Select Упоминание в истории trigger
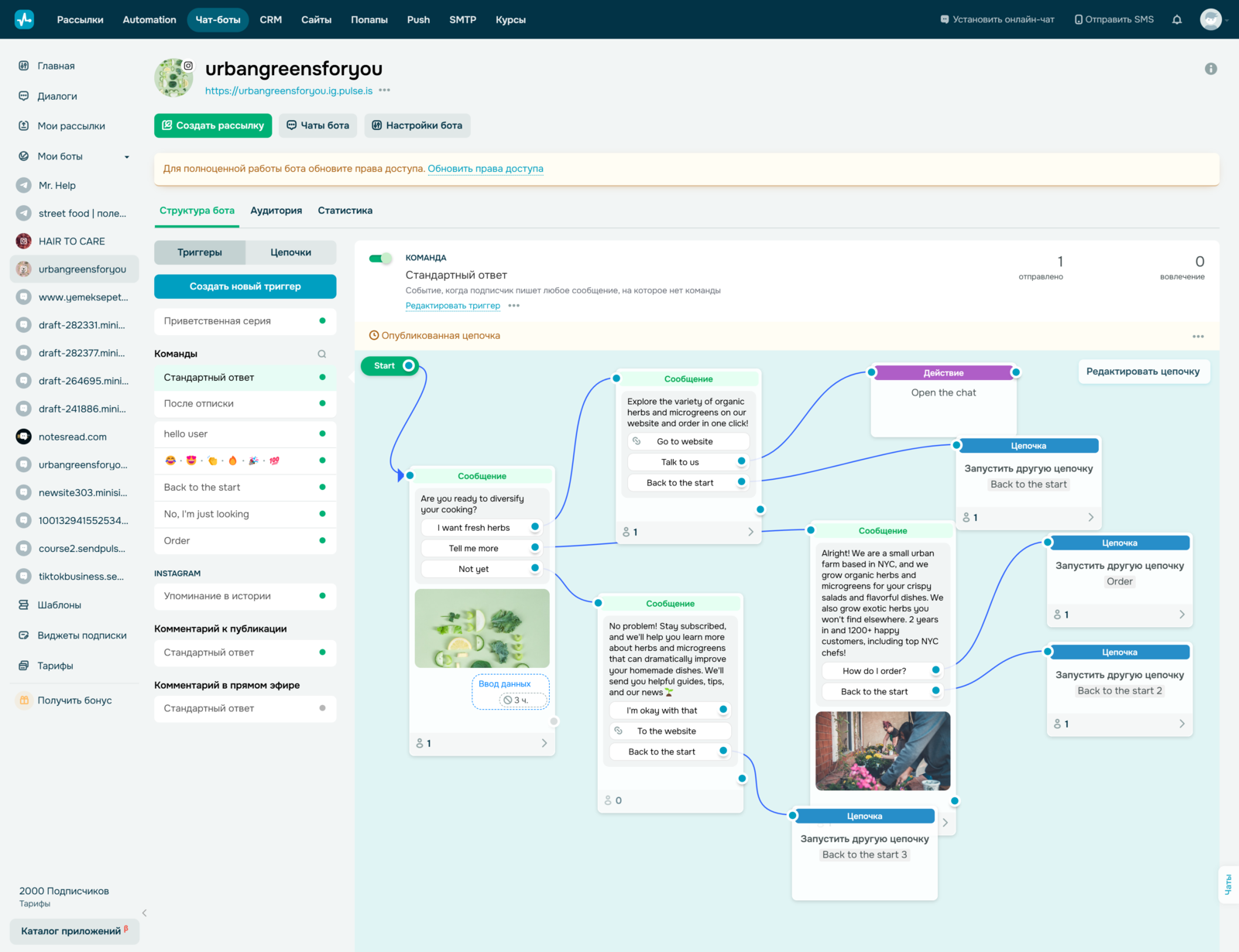Viewport: 1239px width, 952px height. point(245,596)
